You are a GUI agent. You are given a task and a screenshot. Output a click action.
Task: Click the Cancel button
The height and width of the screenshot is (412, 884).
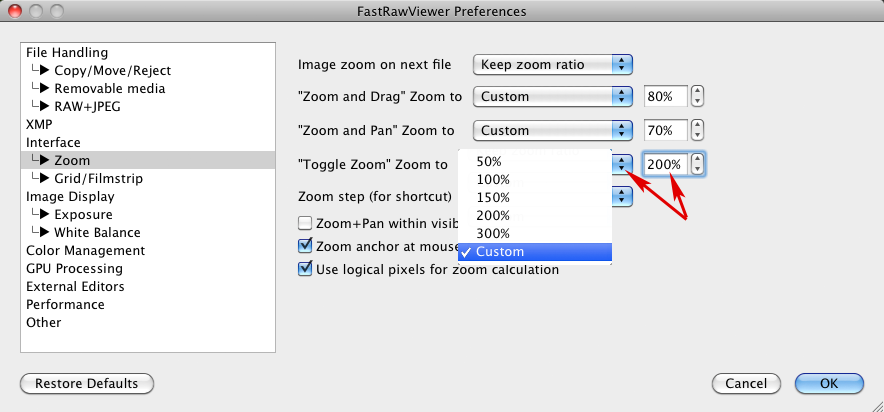745,383
